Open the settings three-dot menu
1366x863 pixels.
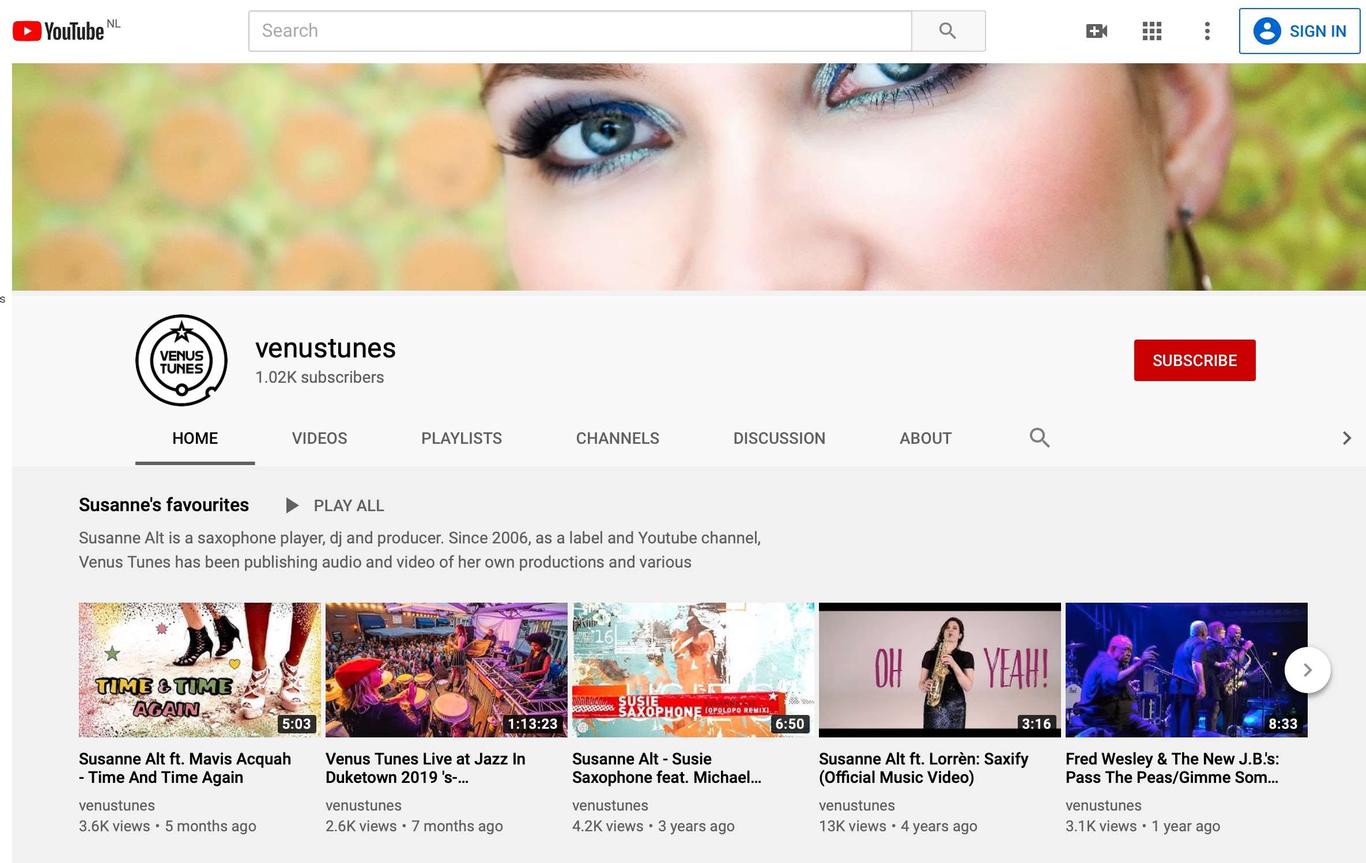pyautogui.click(x=1207, y=31)
